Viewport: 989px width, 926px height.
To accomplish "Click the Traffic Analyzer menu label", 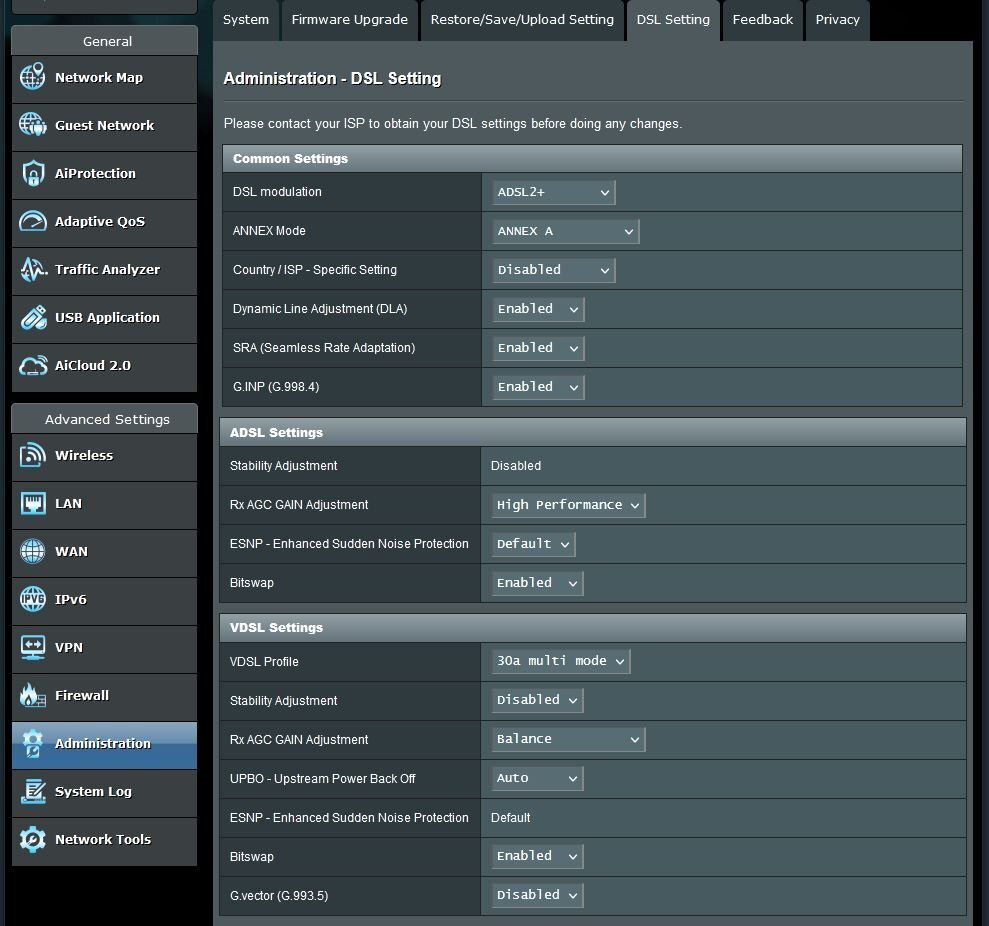I will coord(107,269).
